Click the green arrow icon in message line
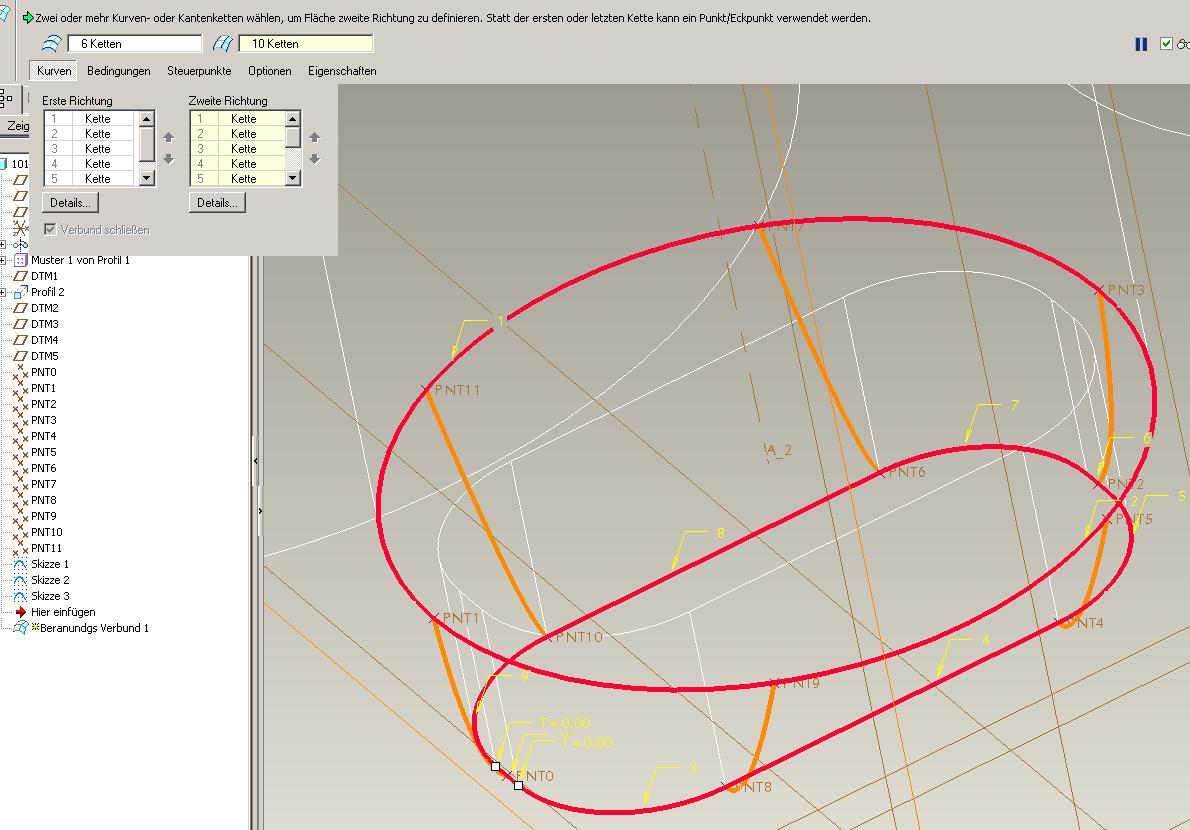 point(28,17)
